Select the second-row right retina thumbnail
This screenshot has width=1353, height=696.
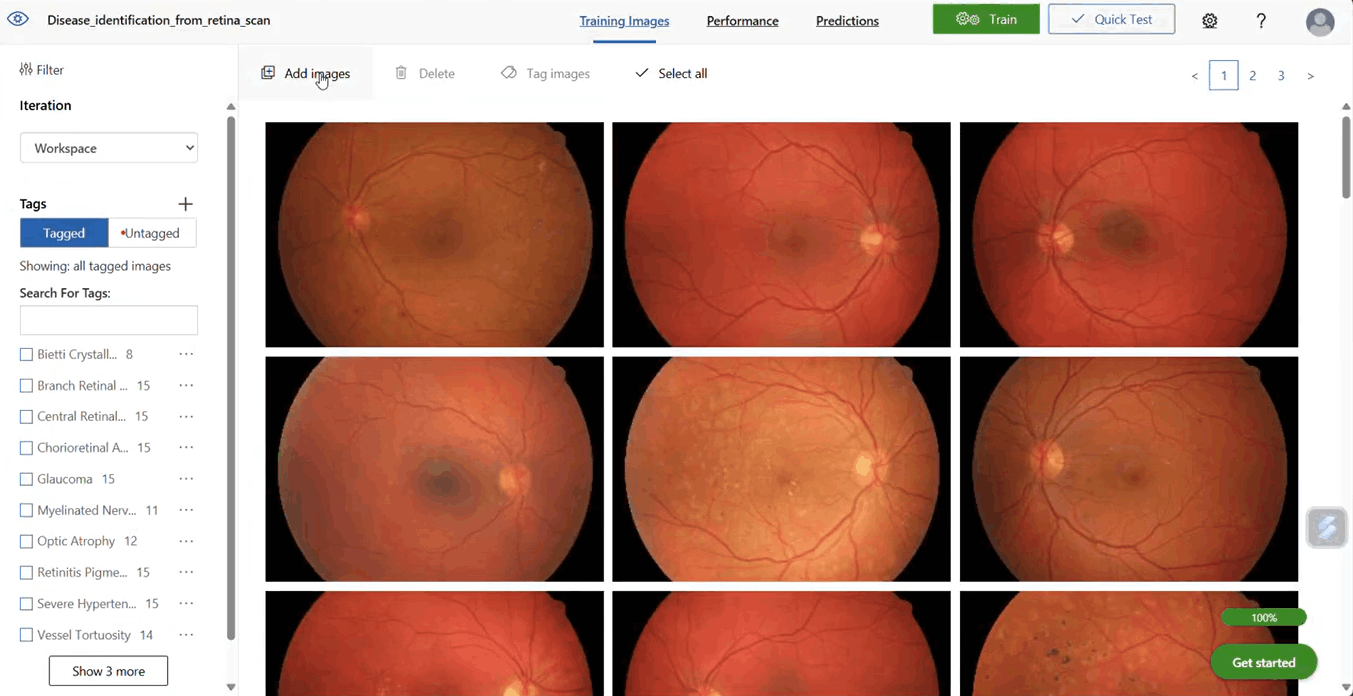pos(1129,469)
